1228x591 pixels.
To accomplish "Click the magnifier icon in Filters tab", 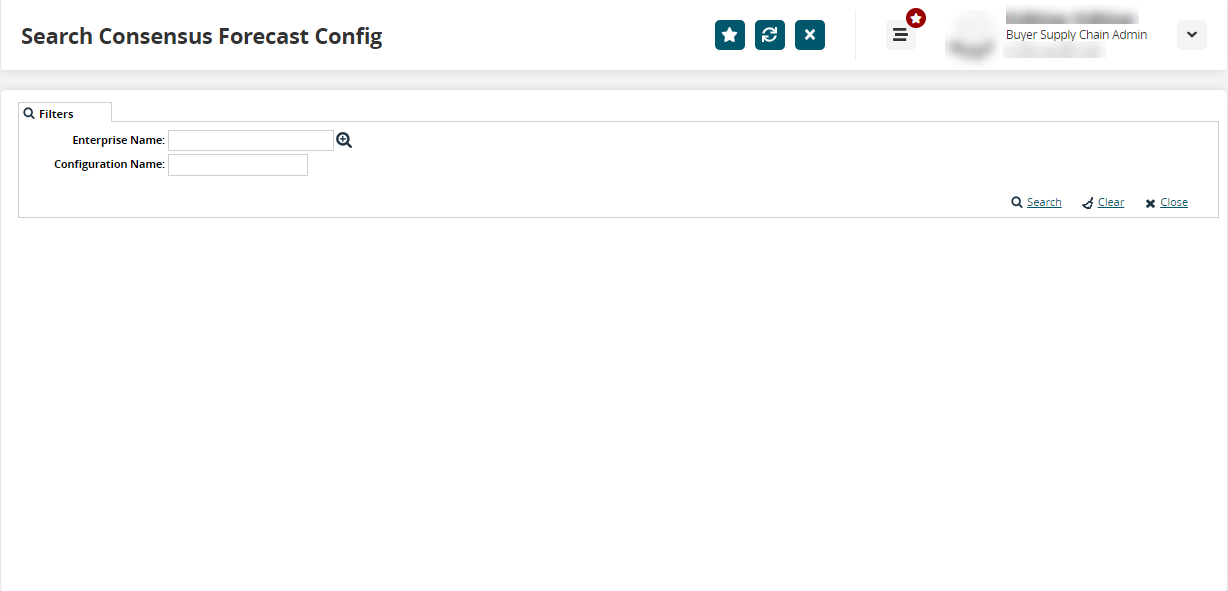I will [x=29, y=113].
